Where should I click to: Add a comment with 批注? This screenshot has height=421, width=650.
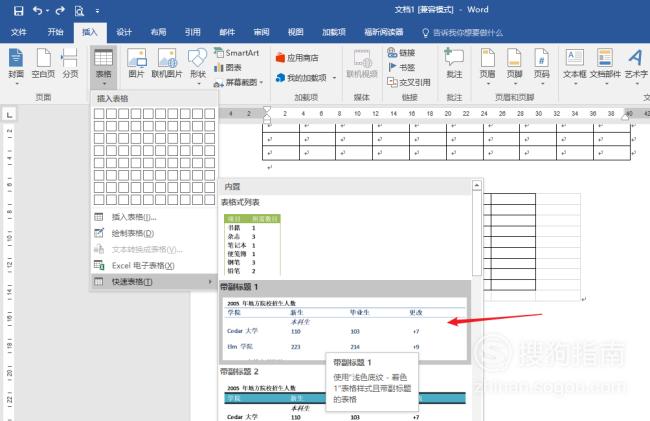coord(454,63)
